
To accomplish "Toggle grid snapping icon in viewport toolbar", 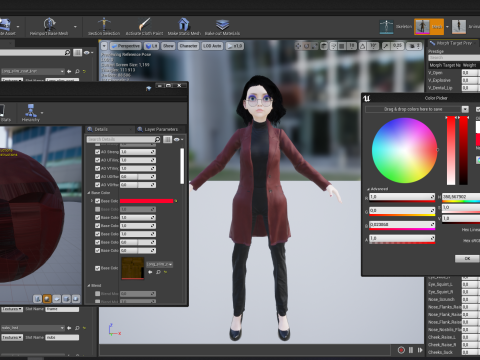I will tap(342, 46).
